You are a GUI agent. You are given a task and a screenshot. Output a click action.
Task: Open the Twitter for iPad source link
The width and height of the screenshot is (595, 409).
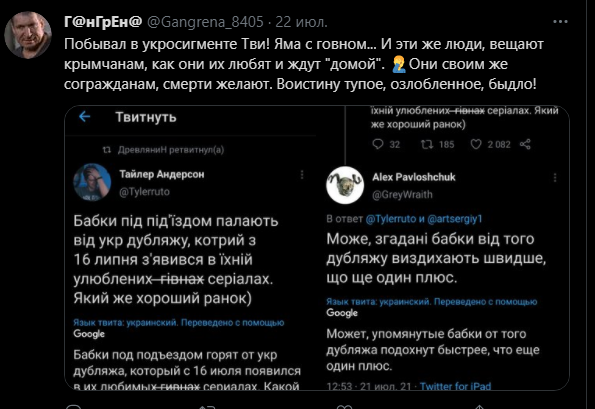click(455, 386)
